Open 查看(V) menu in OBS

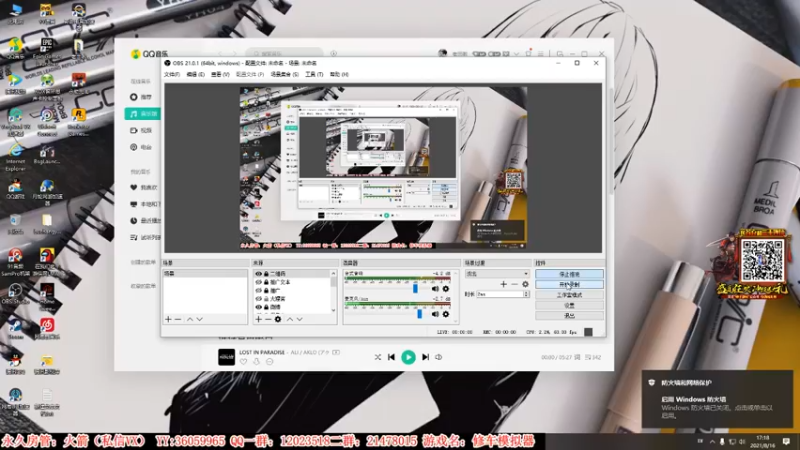[220, 74]
